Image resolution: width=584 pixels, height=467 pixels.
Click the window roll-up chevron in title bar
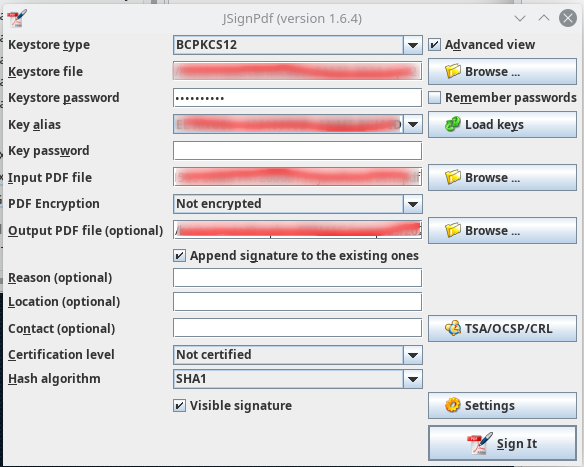pyautogui.click(x=544, y=18)
